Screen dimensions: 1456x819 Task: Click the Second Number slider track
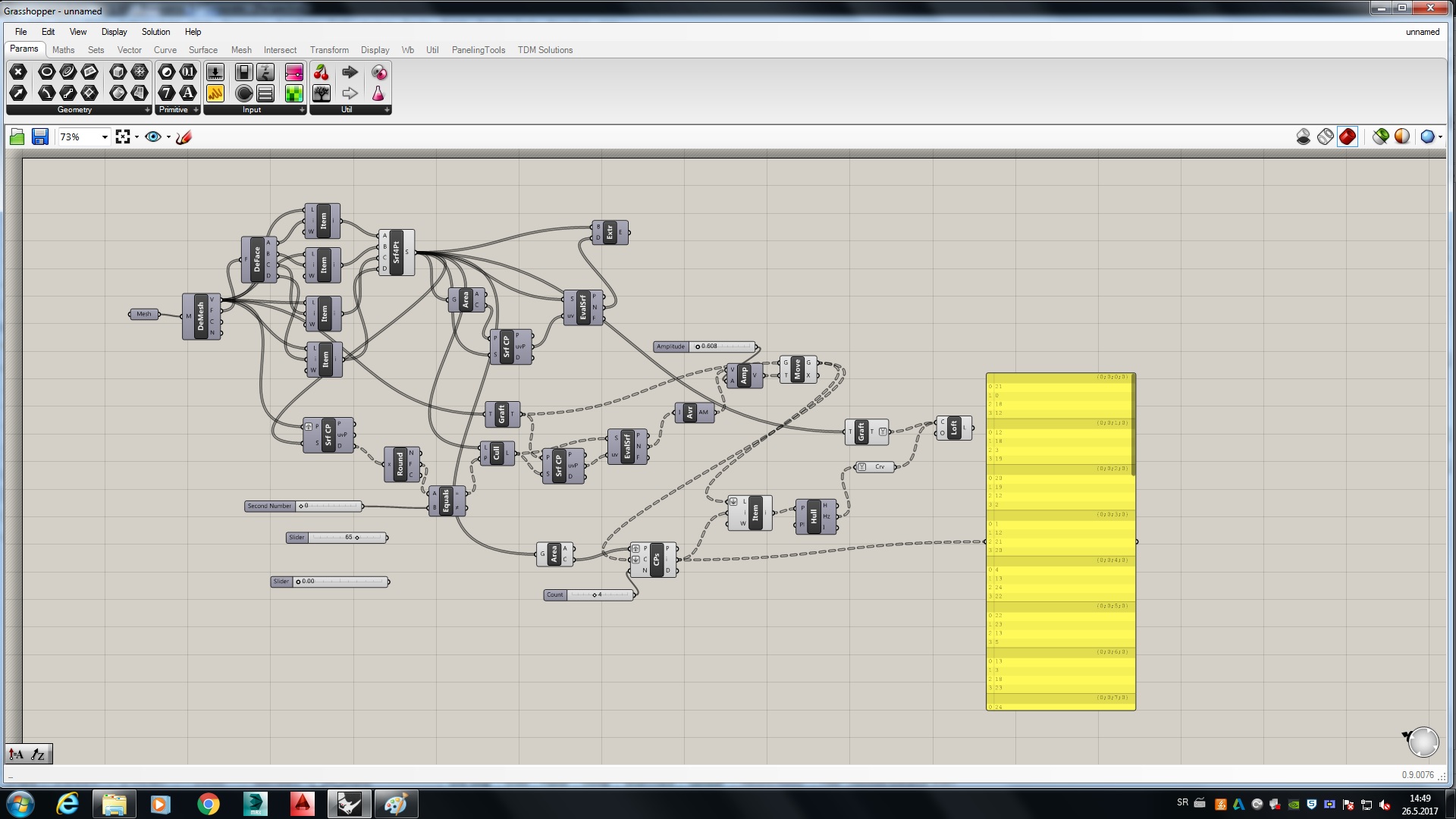[x=328, y=506]
